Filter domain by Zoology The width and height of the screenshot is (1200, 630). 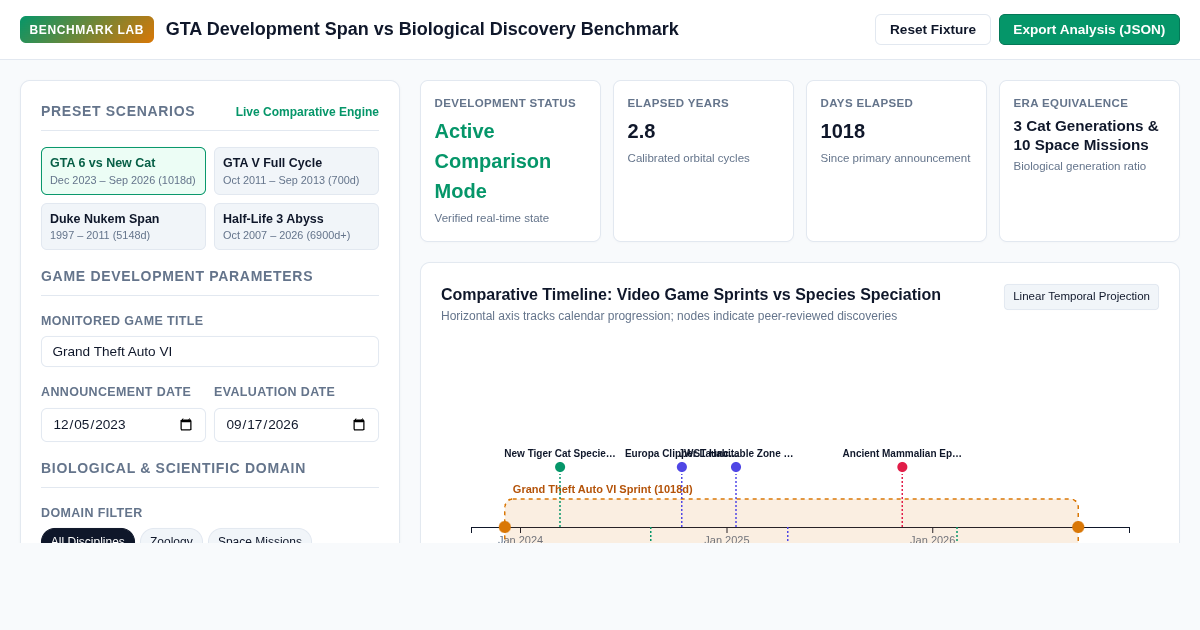click(x=171, y=537)
